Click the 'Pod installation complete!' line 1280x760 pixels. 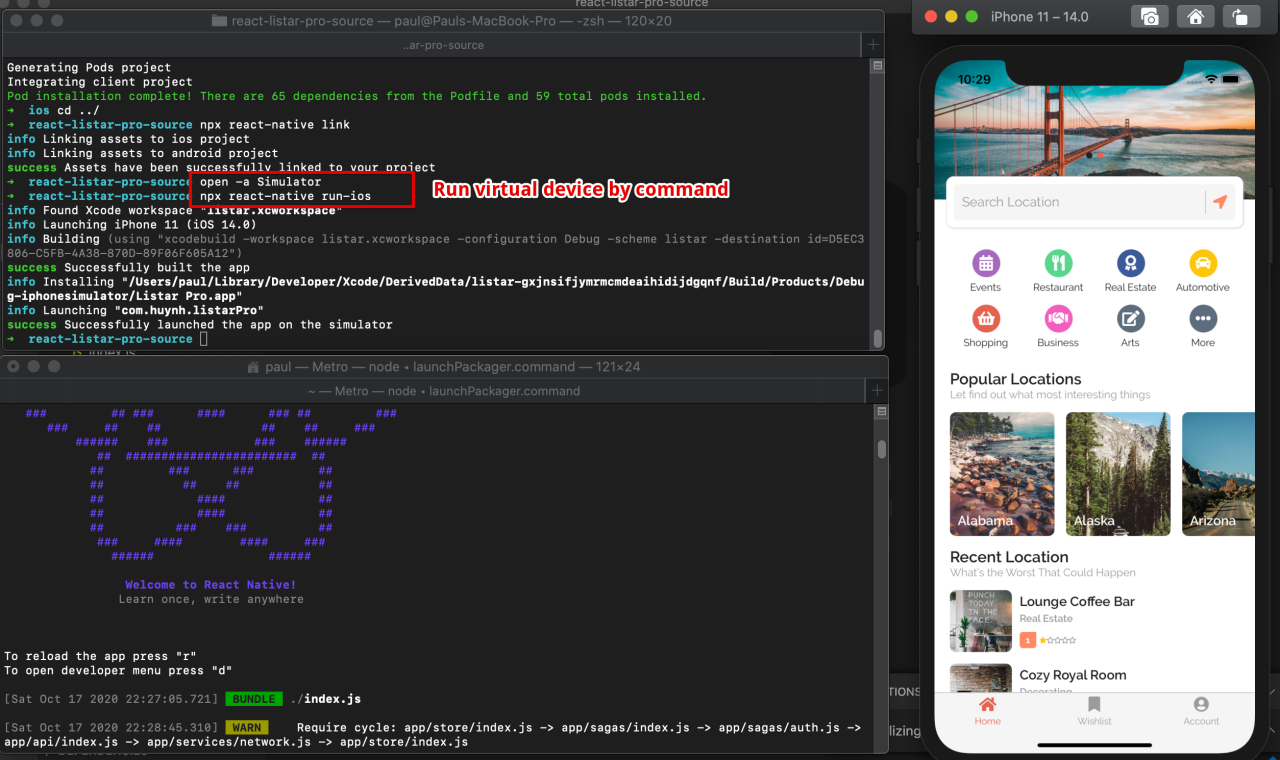point(356,96)
